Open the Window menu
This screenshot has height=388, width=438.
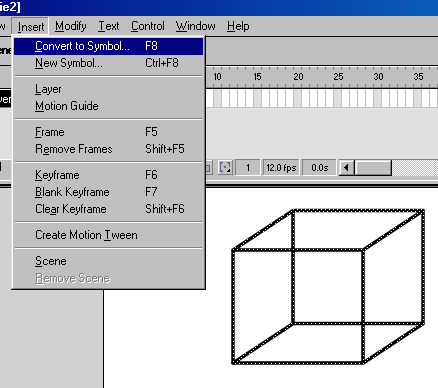coord(196,26)
